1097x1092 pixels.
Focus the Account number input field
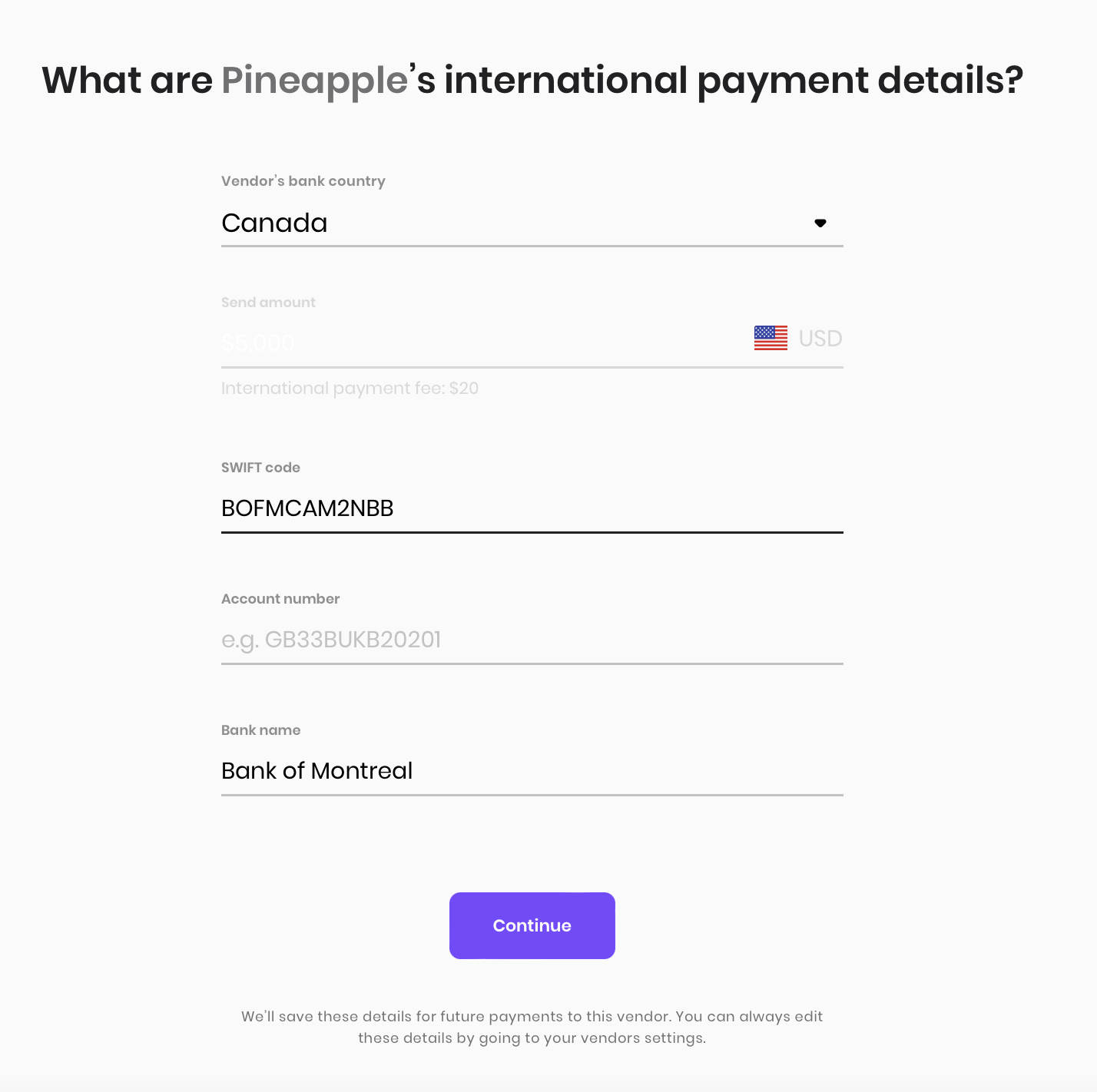click(x=532, y=640)
